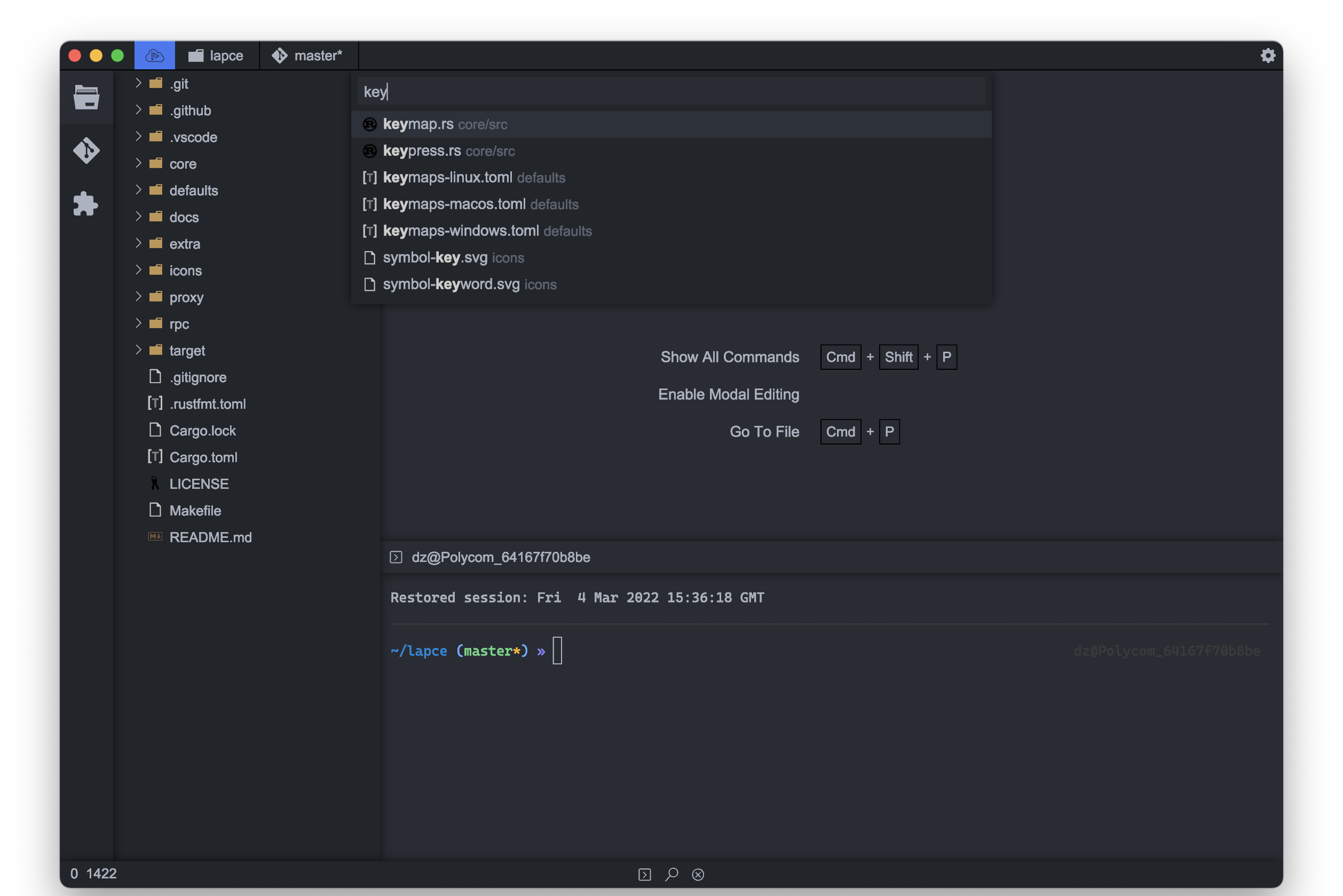Image resolution: width=1343 pixels, height=896 pixels.
Task: Expand the .git folder chevron
Action: pyautogui.click(x=138, y=83)
